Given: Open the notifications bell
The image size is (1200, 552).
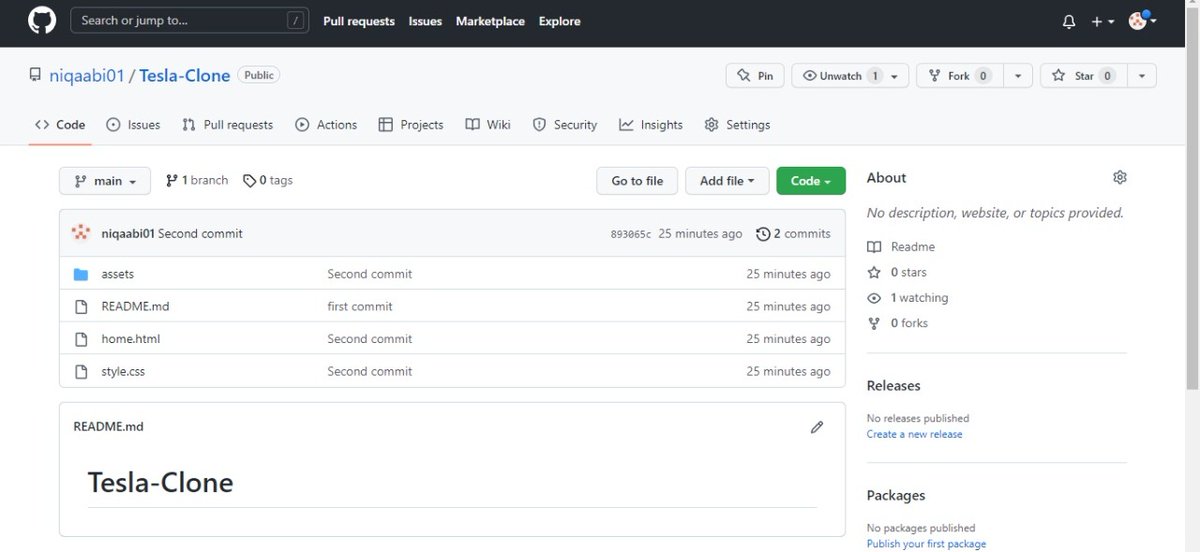Looking at the screenshot, I should [x=1069, y=21].
